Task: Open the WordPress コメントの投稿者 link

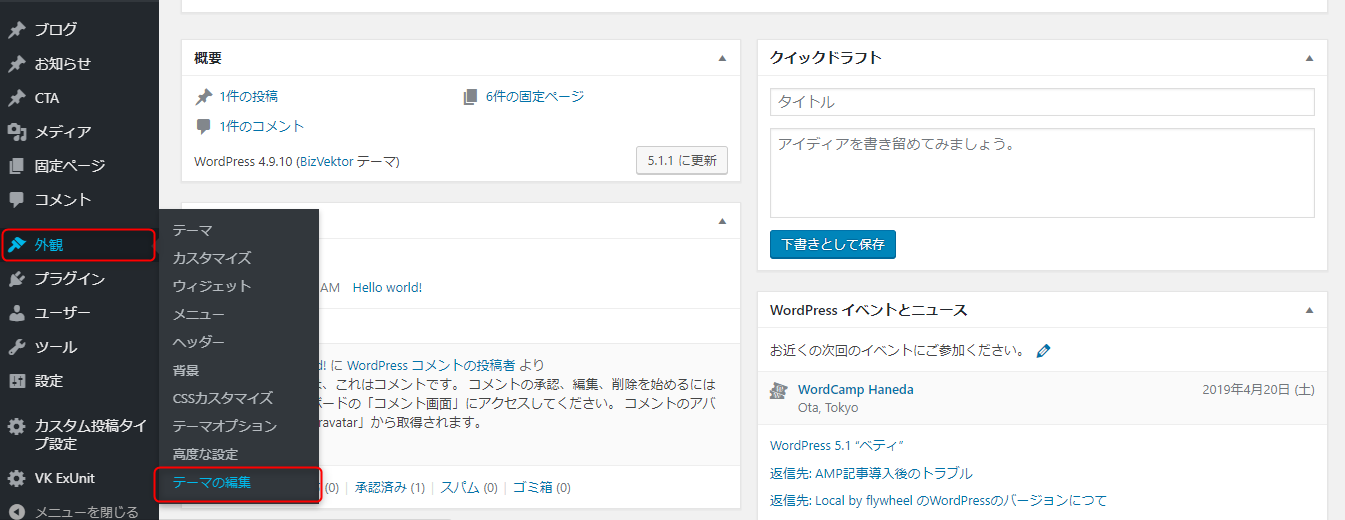Action: [431, 365]
